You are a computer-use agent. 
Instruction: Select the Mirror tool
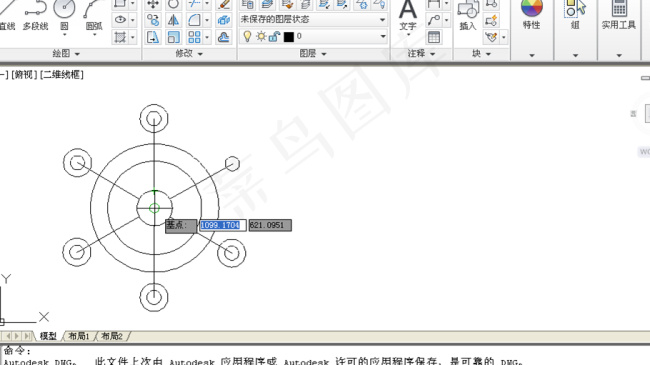tap(173, 20)
